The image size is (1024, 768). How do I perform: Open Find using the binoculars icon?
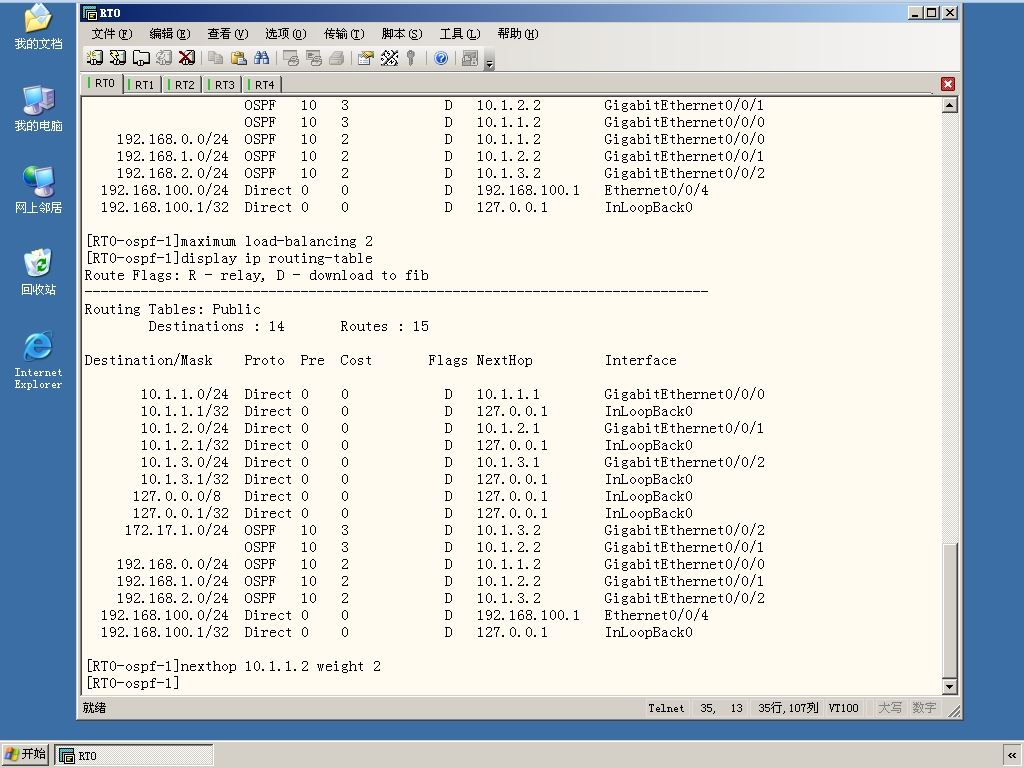pos(261,58)
